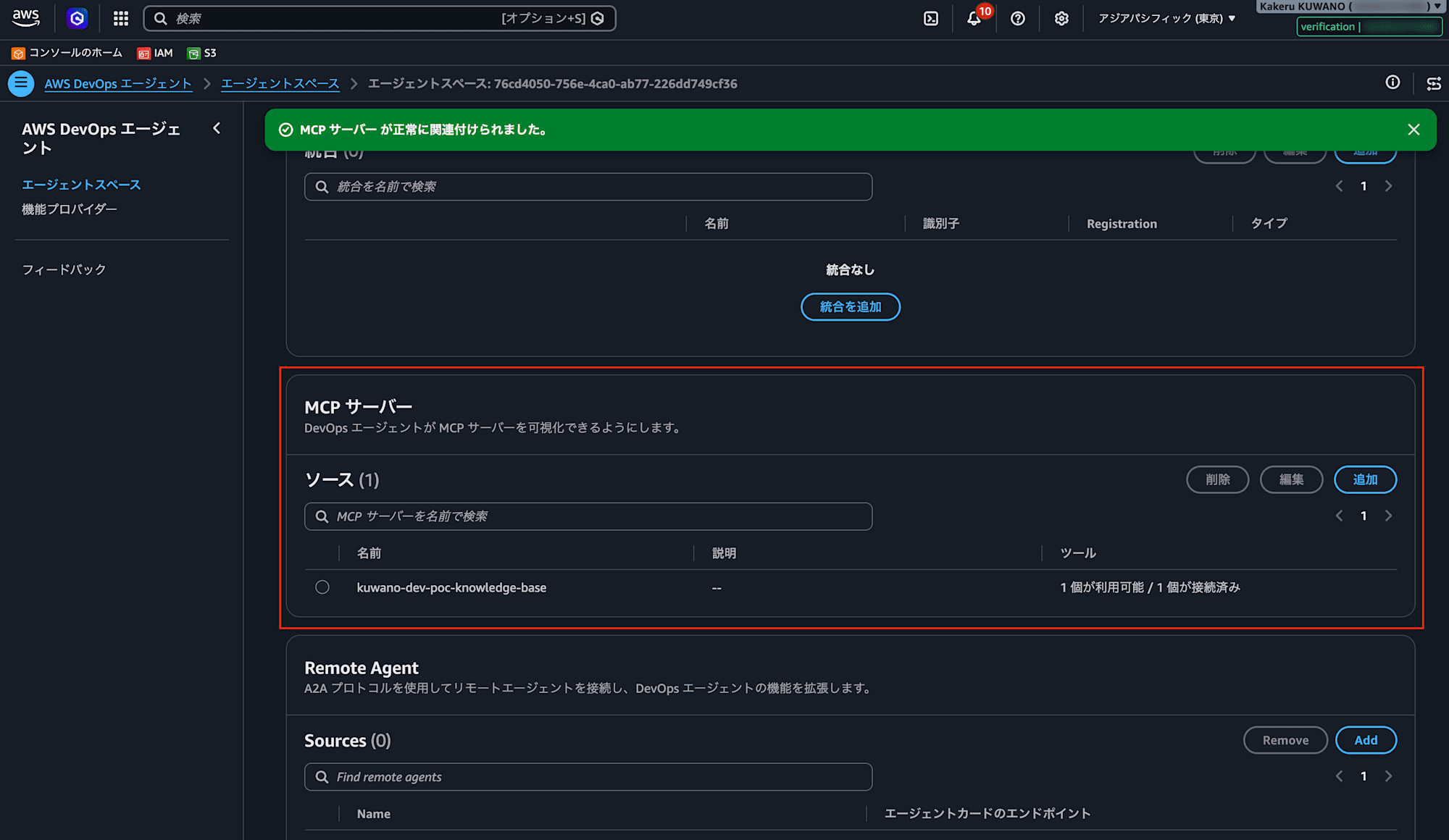The image size is (1449, 840).
Task: Open the help question mark icon
Action: [x=1018, y=19]
